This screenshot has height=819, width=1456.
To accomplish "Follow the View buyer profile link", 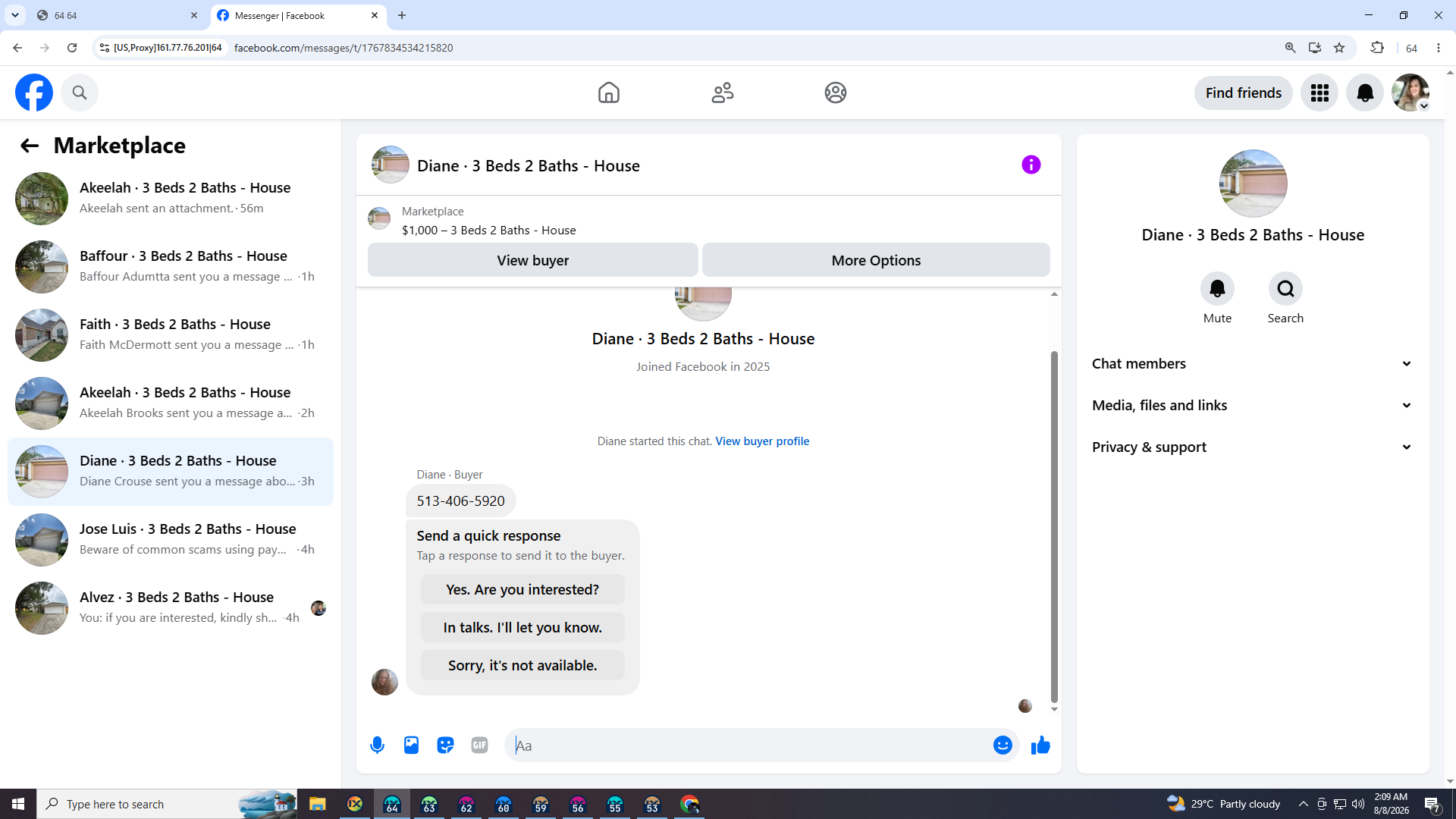I will pos(762,441).
